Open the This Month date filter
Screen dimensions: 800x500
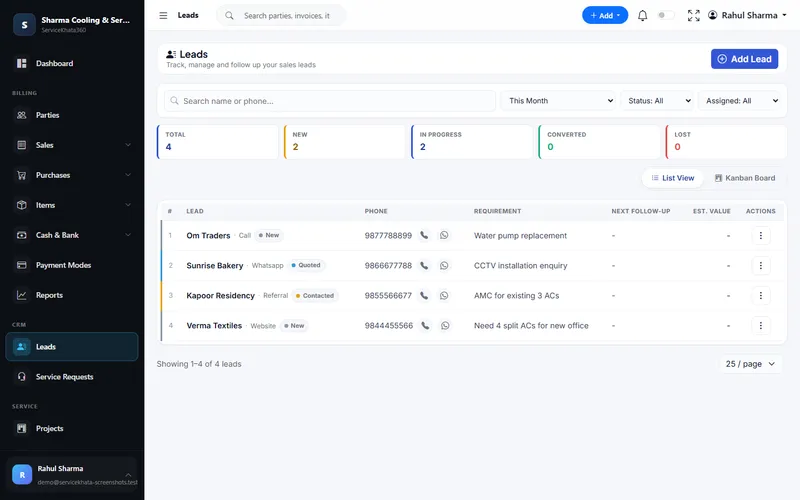pyautogui.click(x=559, y=101)
